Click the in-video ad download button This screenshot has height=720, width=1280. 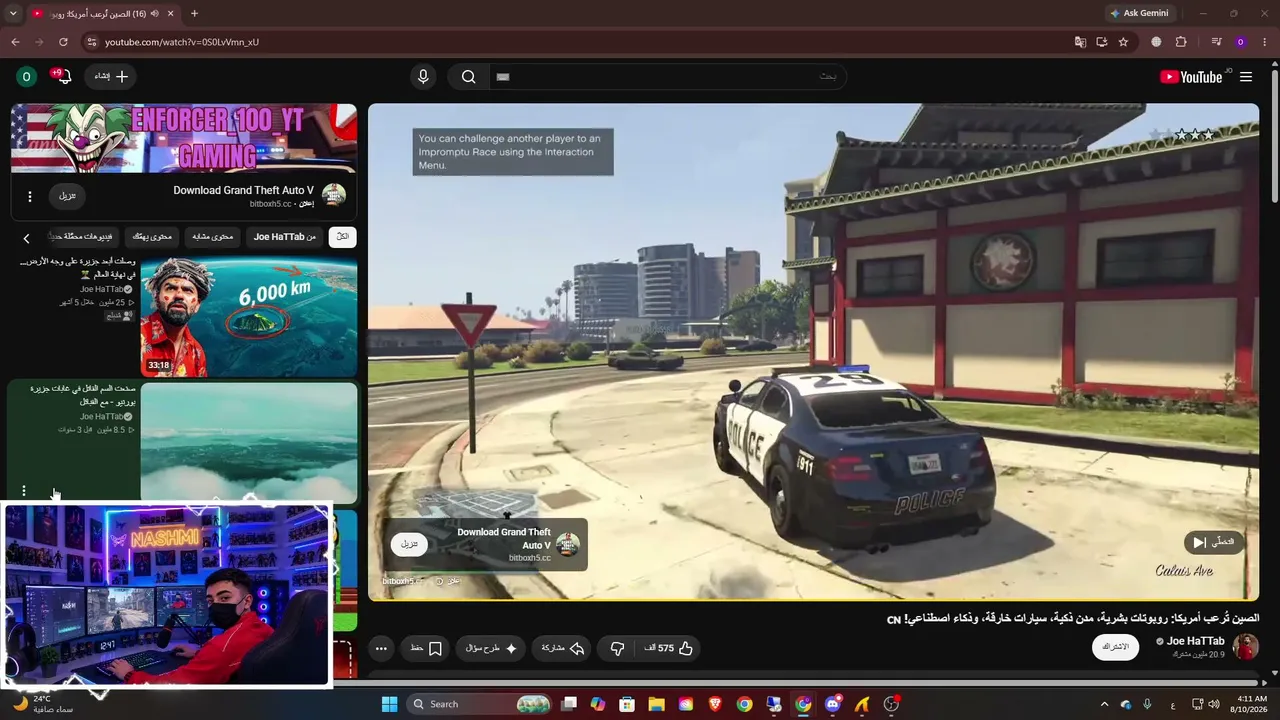tap(409, 544)
